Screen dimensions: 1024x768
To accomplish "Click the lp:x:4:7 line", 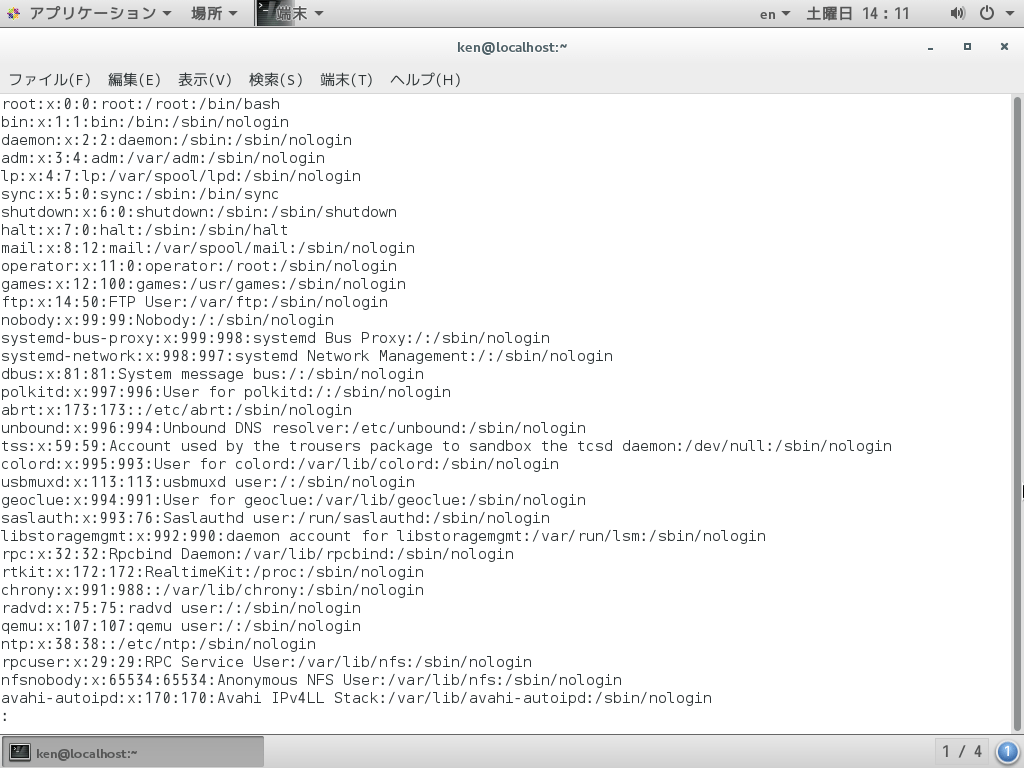I will click(x=181, y=176).
